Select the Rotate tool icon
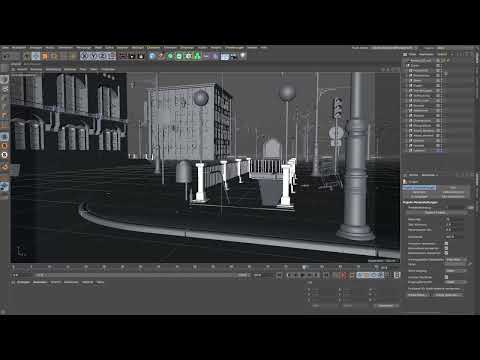 point(54,56)
